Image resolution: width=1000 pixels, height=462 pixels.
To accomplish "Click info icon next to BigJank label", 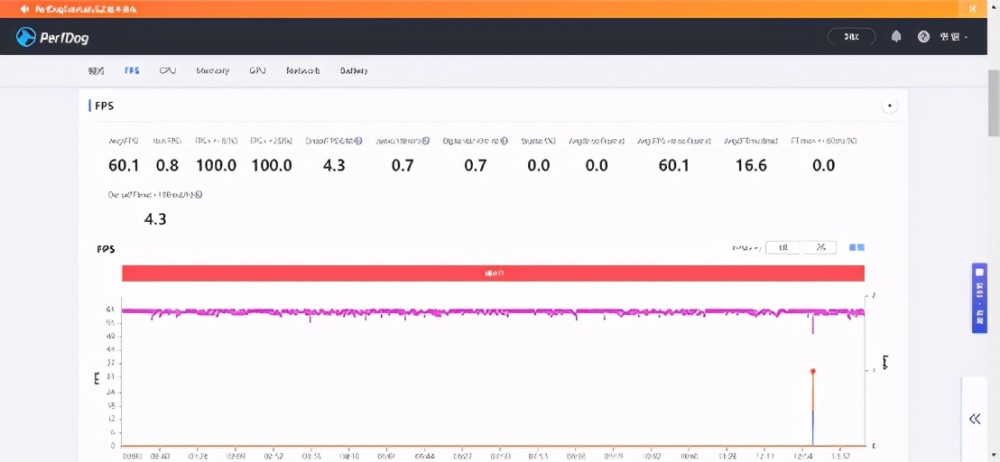I will [x=504, y=141].
